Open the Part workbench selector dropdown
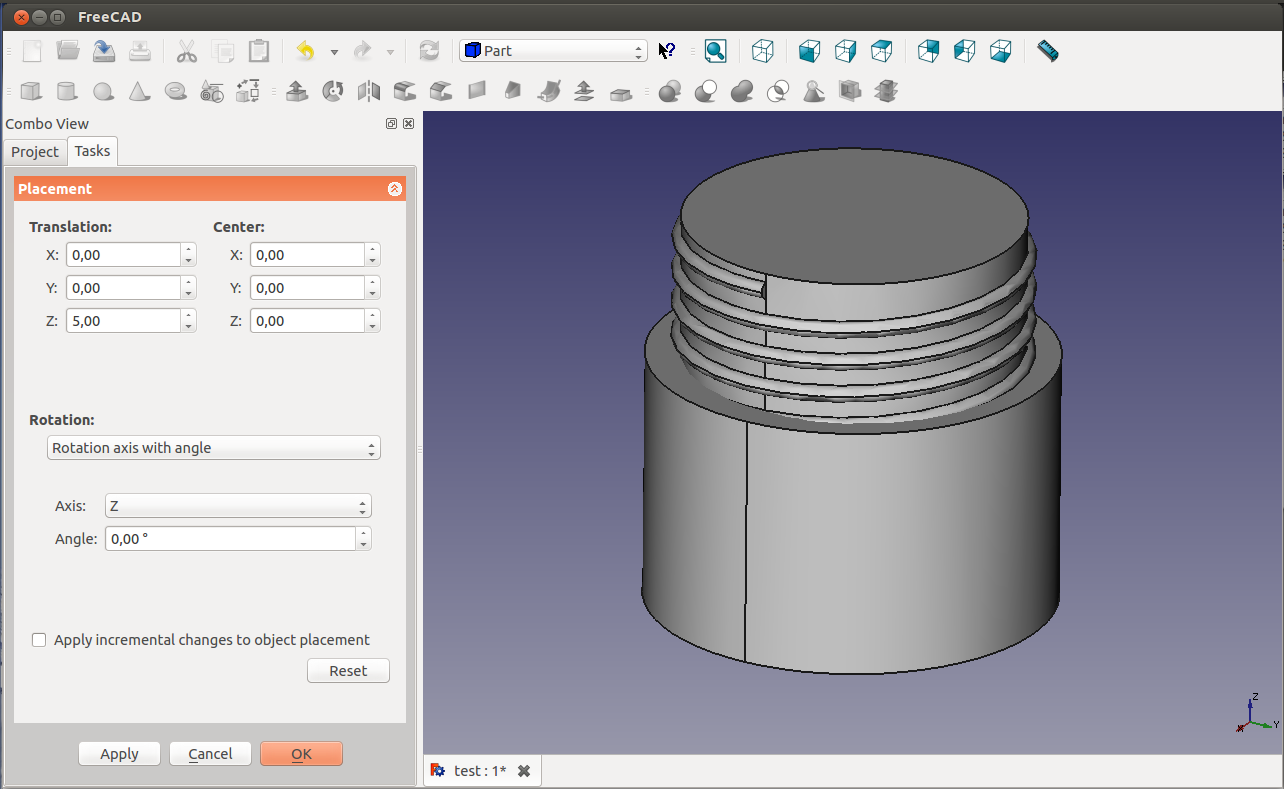 pos(553,51)
